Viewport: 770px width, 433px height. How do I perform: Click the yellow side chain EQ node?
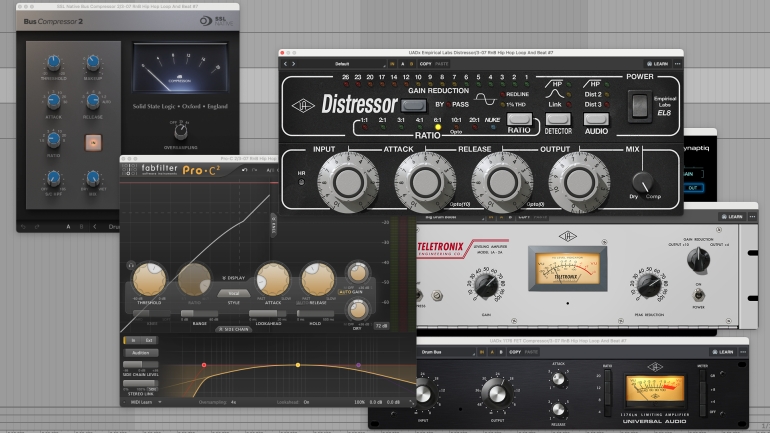(298, 365)
